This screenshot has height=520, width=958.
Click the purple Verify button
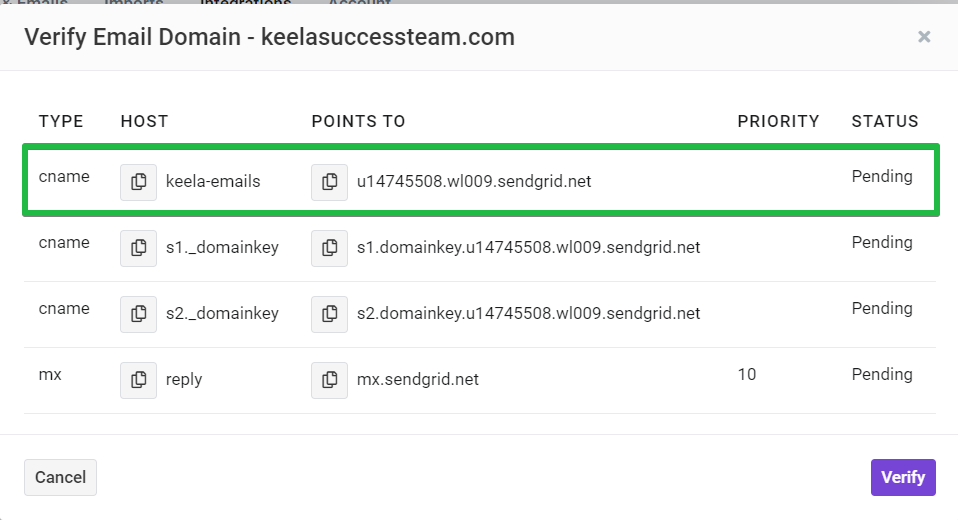903,477
